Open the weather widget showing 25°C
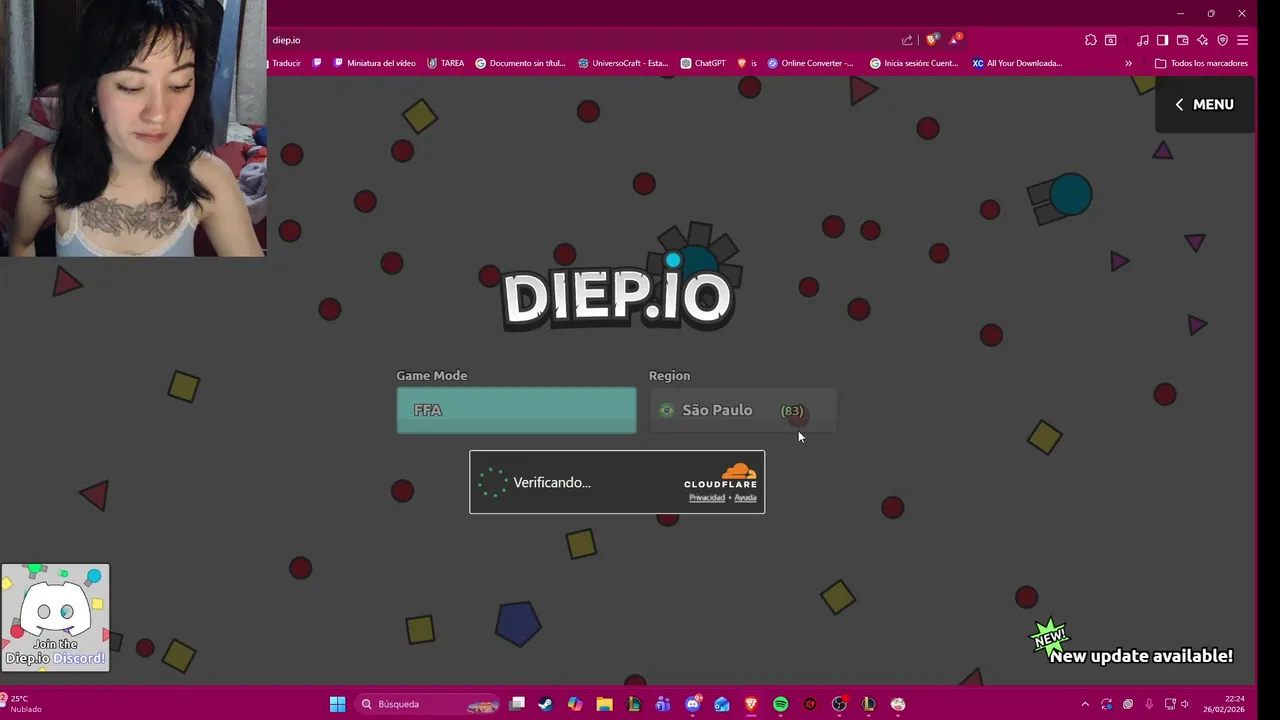Viewport: 1280px width, 720px height. pos(22,704)
